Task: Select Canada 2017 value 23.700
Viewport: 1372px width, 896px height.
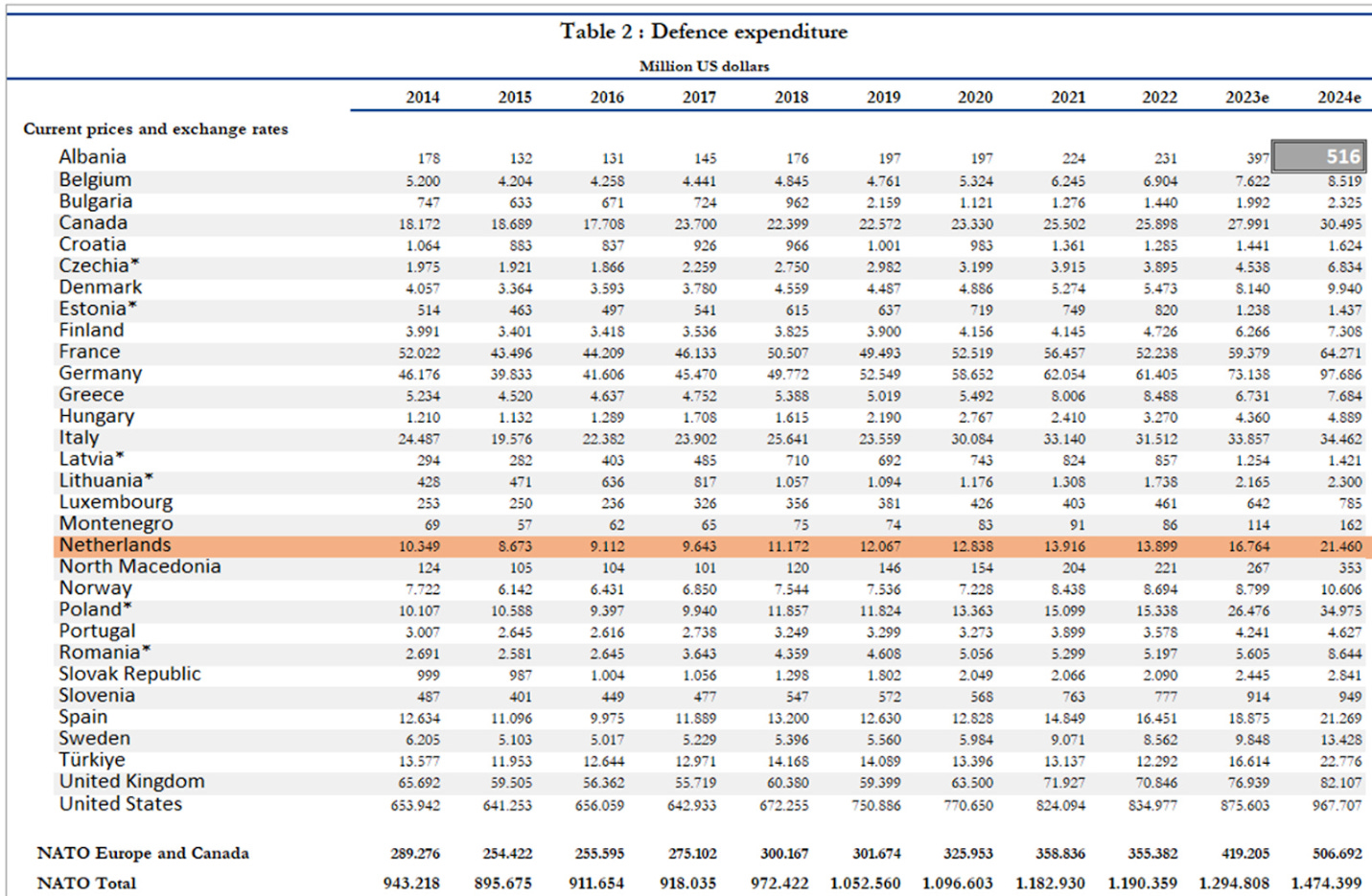Action: click(695, 224)
